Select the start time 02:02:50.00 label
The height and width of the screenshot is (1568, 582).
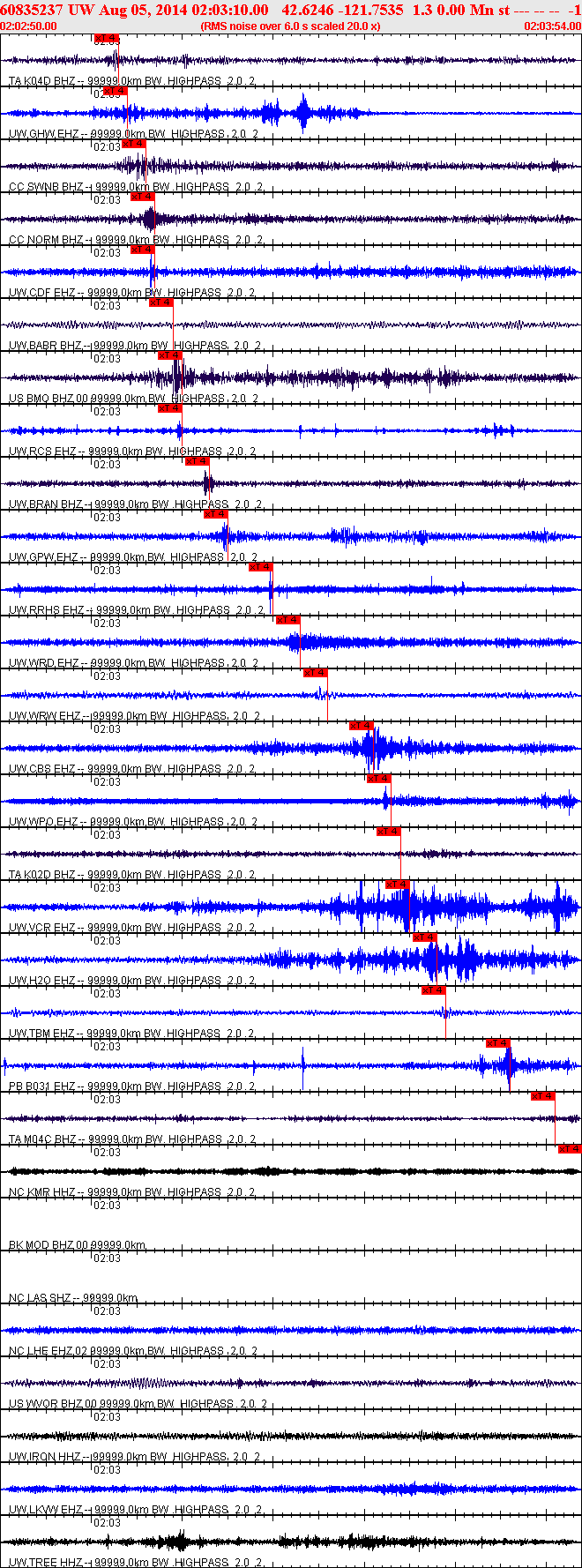(28, 26)
